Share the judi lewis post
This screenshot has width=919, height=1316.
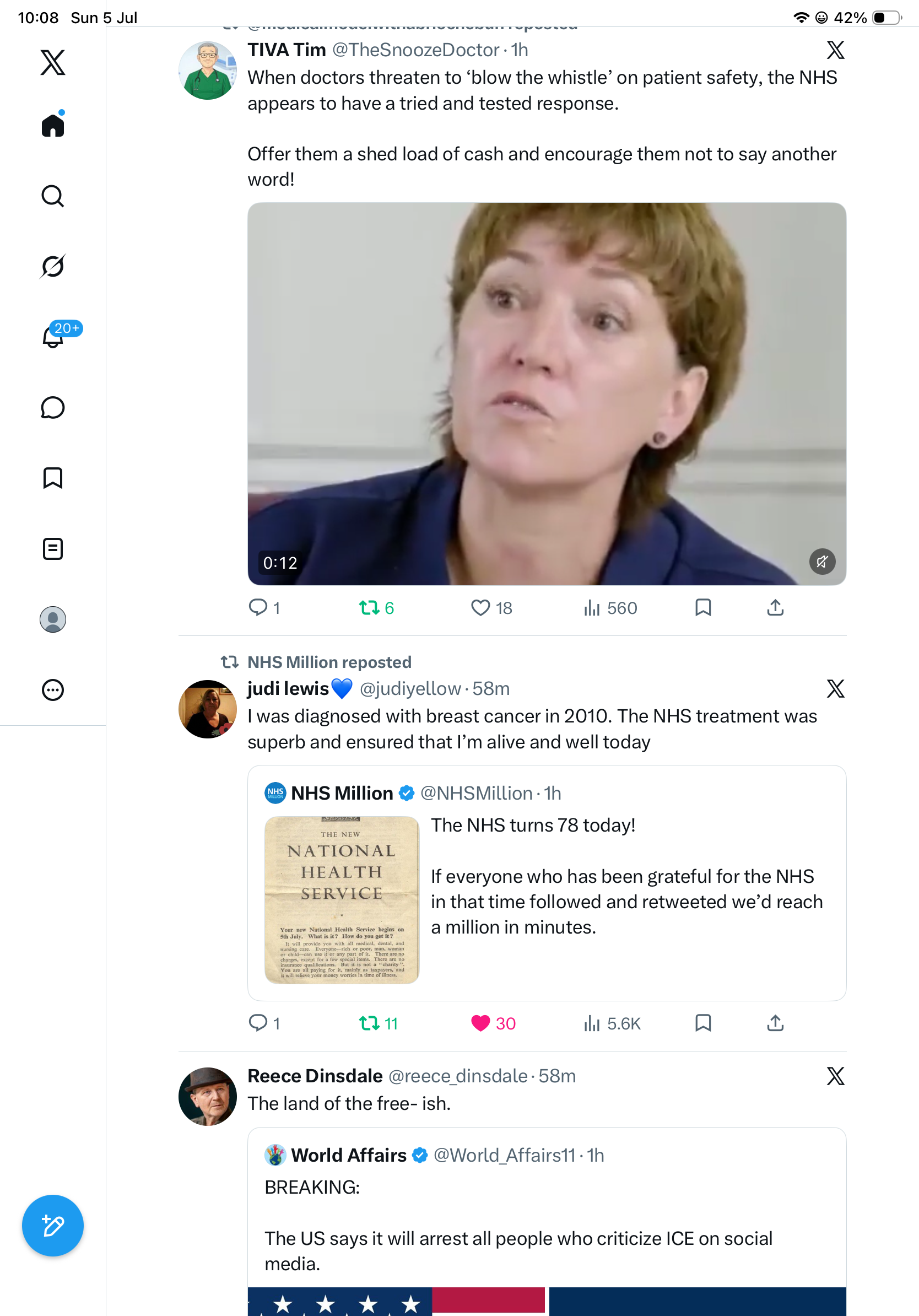[x=775, y=1023]
